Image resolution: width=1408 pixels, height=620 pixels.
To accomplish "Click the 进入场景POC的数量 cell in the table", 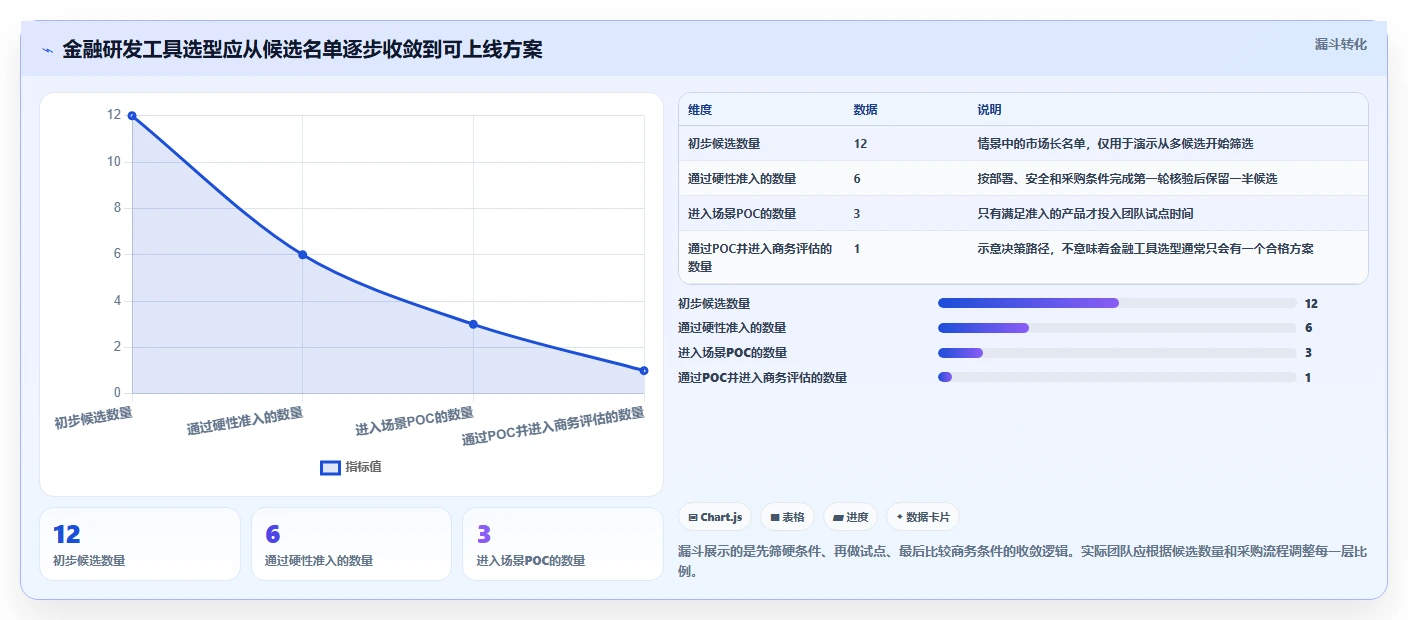I will [742, 214].
